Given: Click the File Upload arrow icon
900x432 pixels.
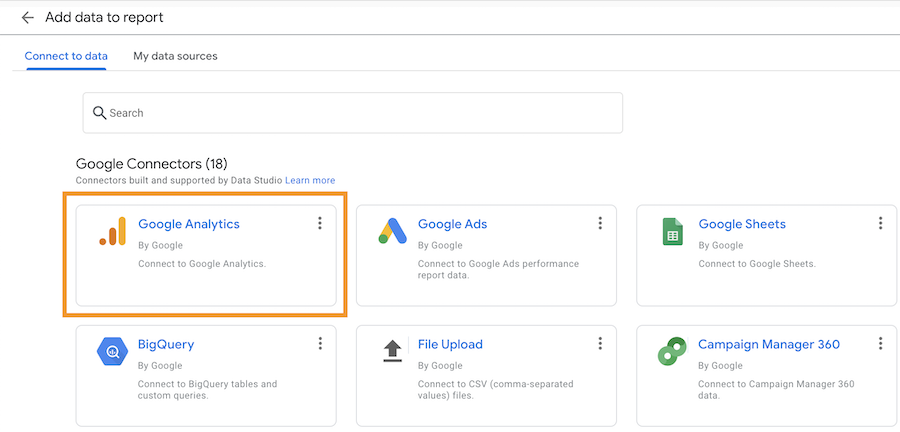Looking at the screenshot, I should coord(392,351).
